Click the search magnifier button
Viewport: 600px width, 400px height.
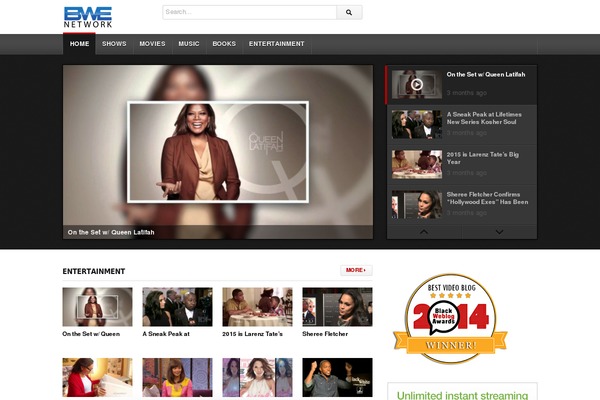[349, 13]
